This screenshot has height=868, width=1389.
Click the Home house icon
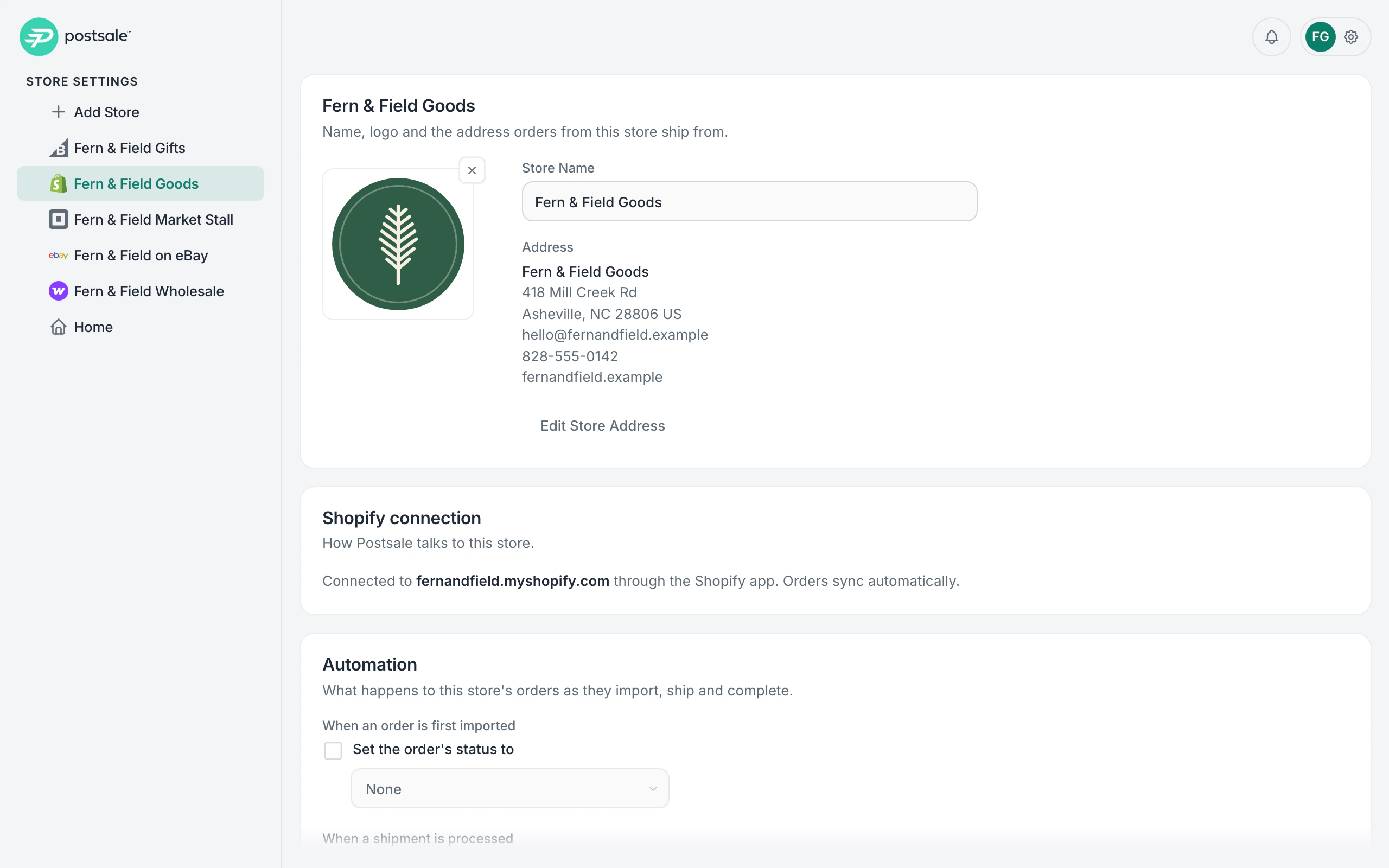pos(58,327)
